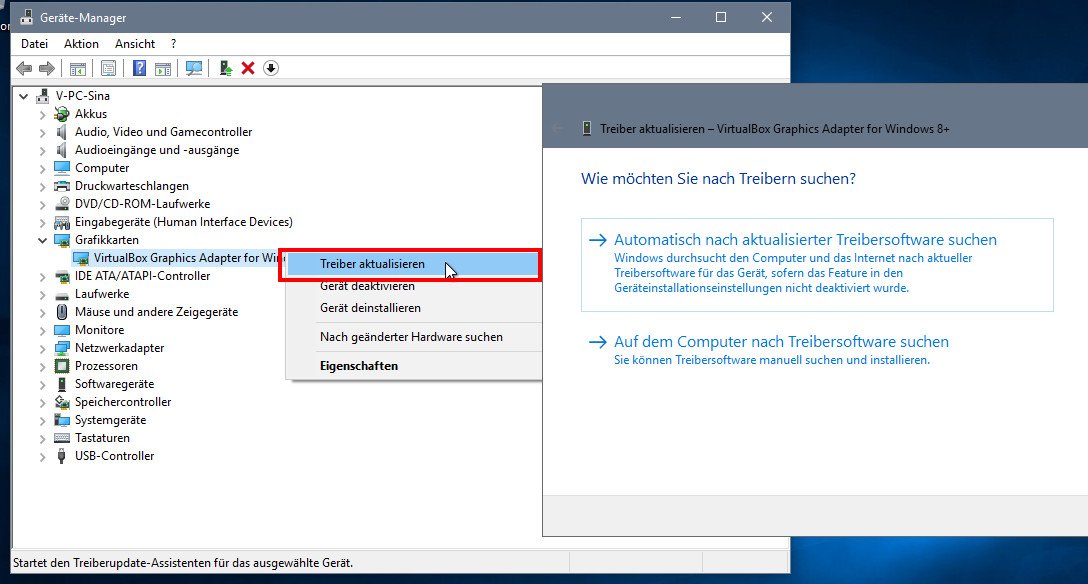The image size is (1088, 584).
Task: Open the Ansicht menu
Action: click(x=135, y=43)
